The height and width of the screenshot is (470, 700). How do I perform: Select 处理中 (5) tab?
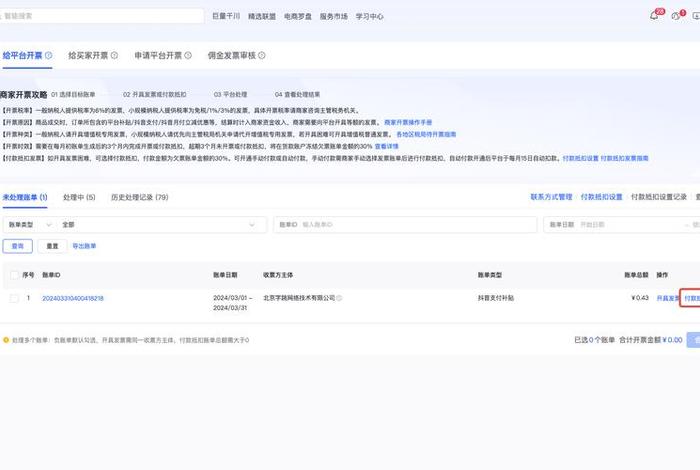79,197
